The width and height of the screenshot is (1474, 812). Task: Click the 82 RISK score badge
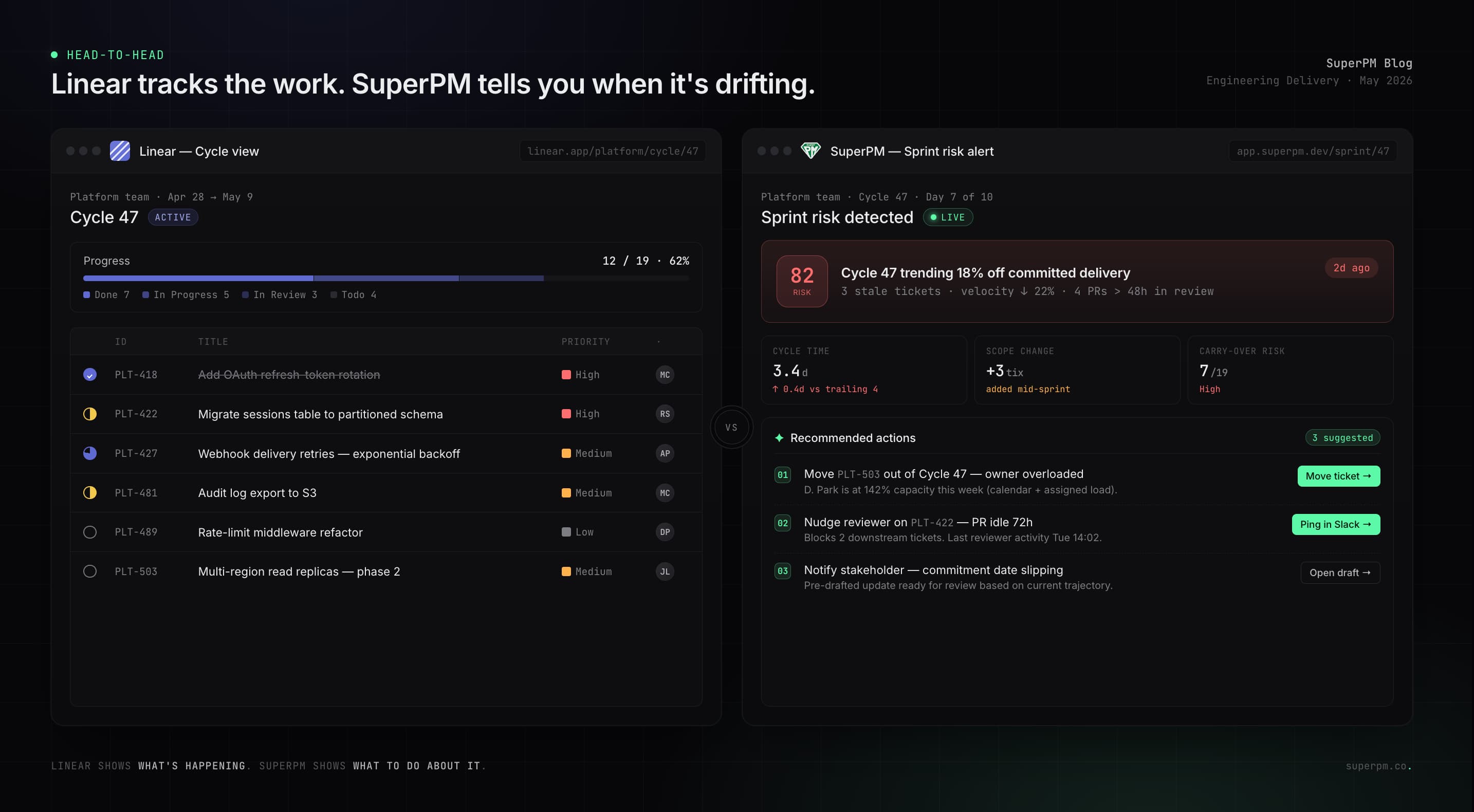[802, 281]
